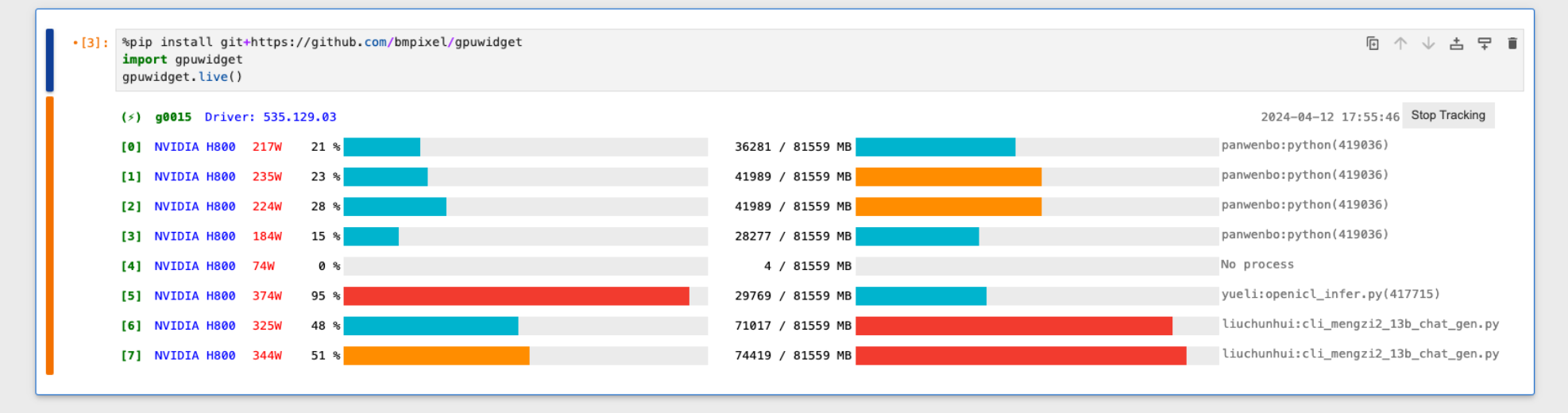Move the cell up
1568x413 pixels.
1400,44
